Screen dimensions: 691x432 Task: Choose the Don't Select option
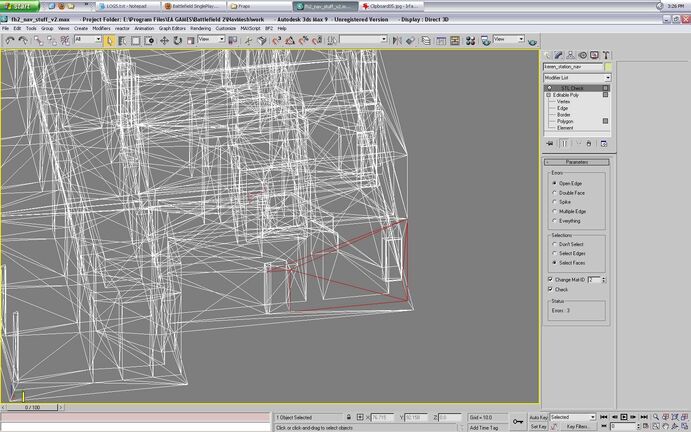coord(568,244)
